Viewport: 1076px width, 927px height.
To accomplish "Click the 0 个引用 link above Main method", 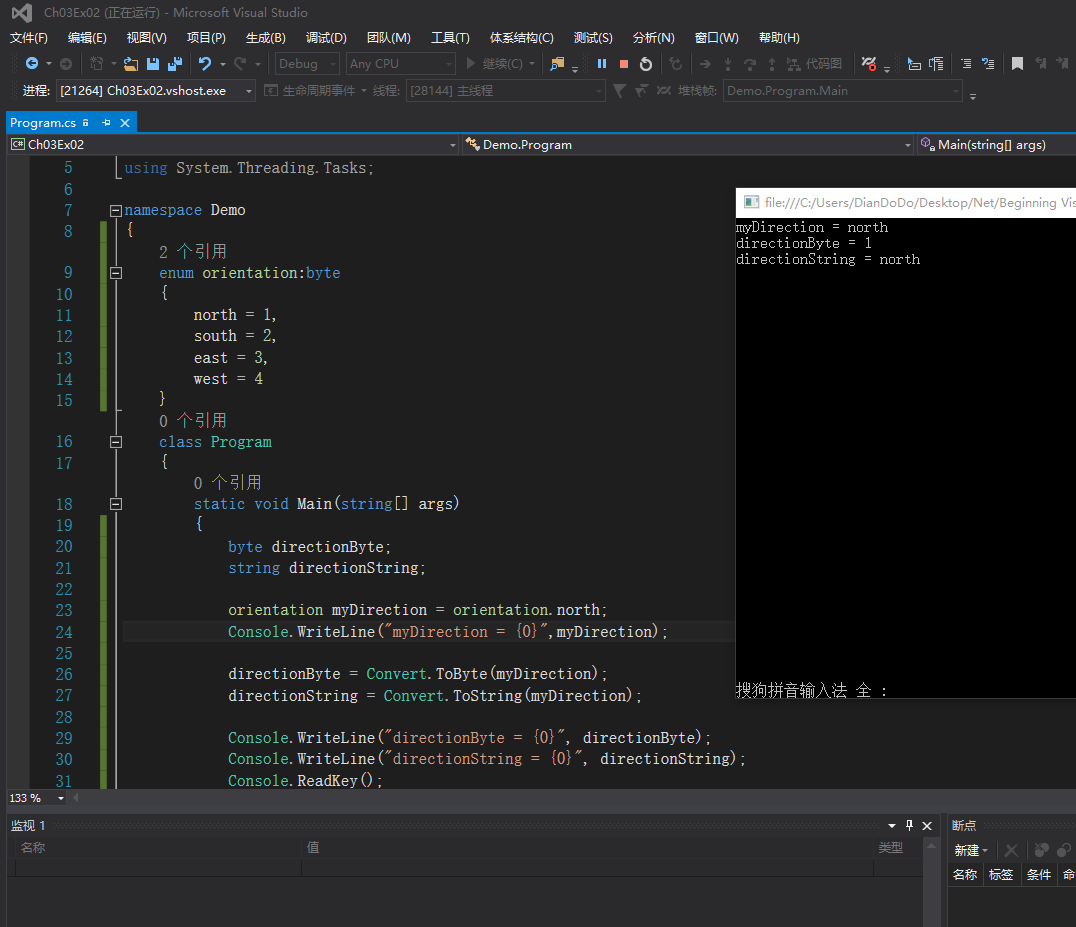I will click(x=227, y=482).
